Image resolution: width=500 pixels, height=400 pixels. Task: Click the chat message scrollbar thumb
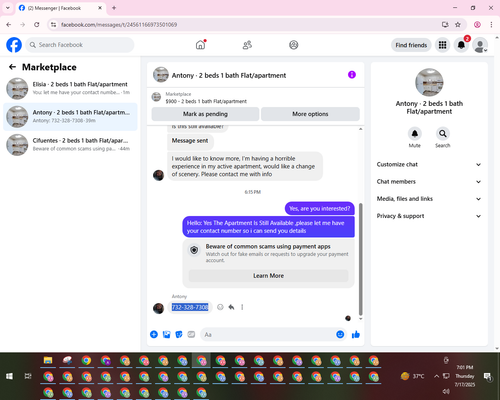(x=360, y=259)
